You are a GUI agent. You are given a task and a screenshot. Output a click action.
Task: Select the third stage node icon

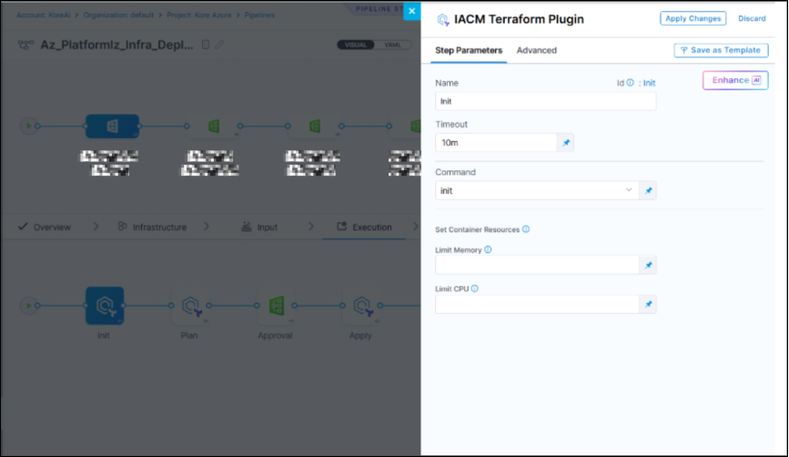pyautogui.click(x=314, y=126)
